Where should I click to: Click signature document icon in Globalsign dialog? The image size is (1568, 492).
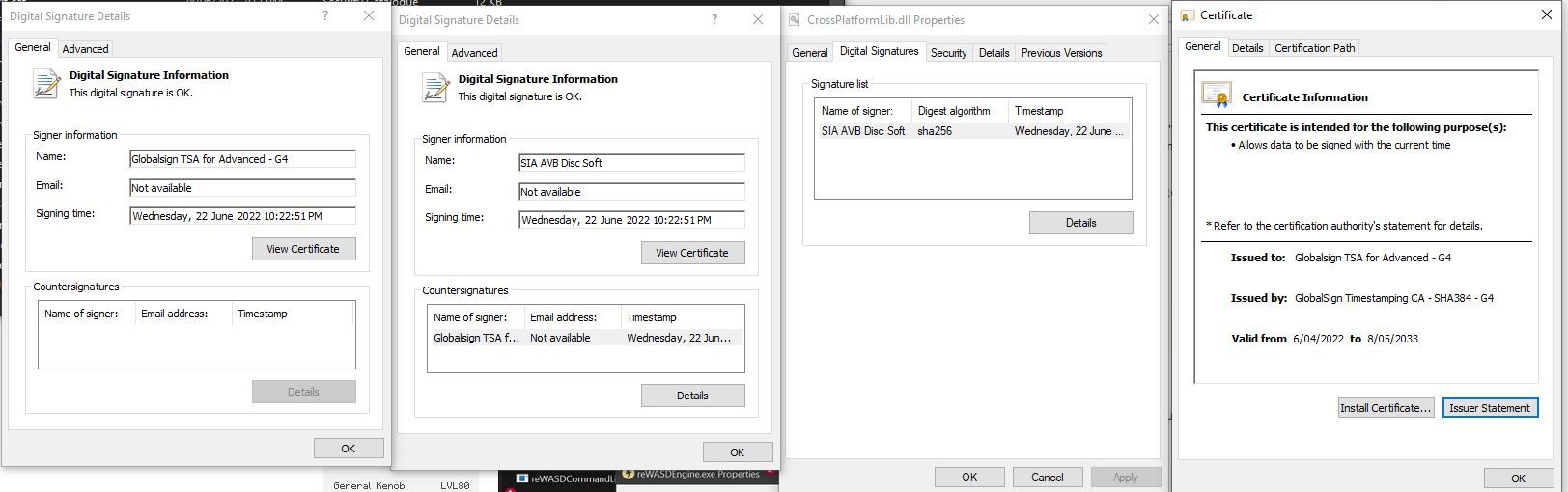(x=46, y=84)
